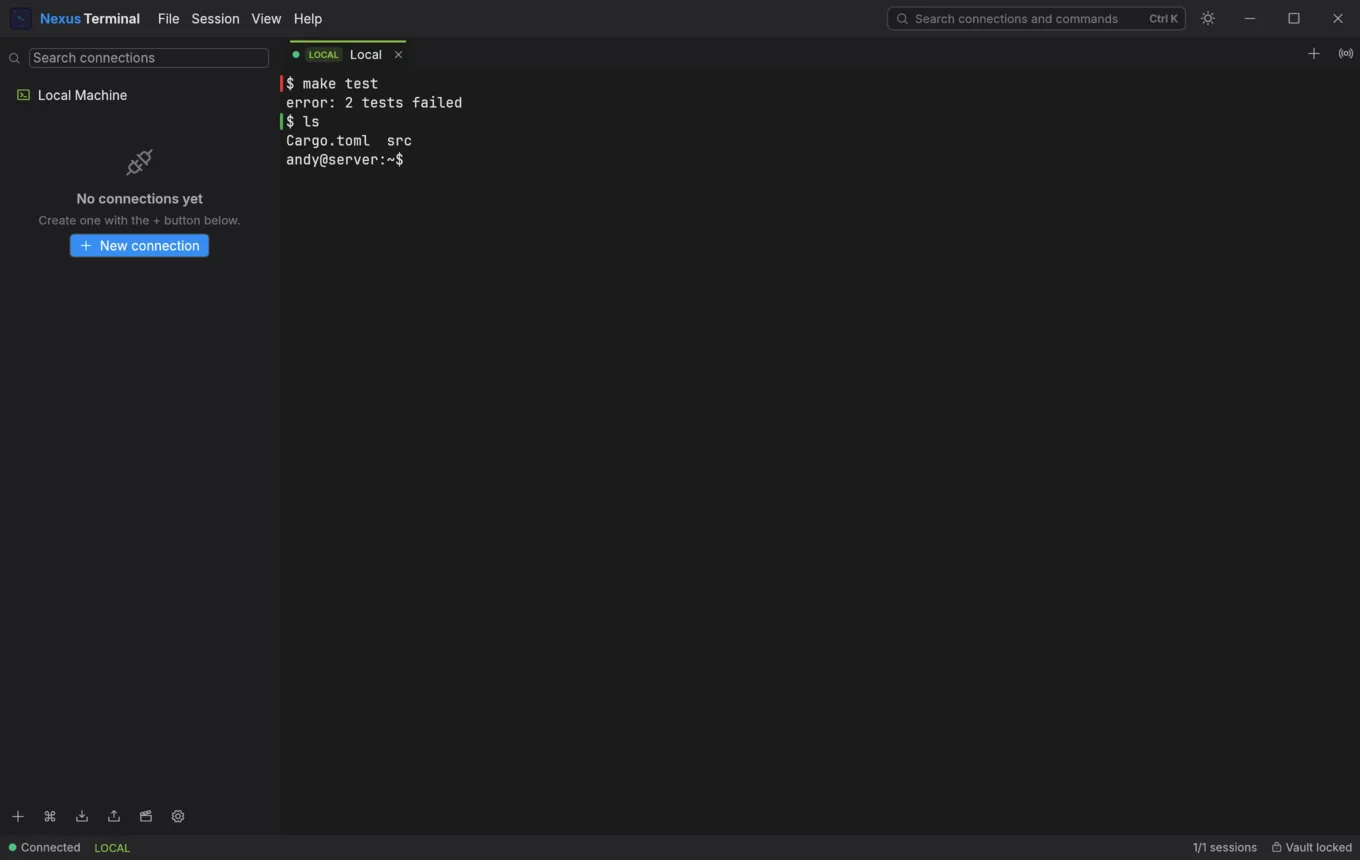This screenshot has width=1360, height=860.
Task: Click the 'make test' command line
Action: click(x=332, y=84)
